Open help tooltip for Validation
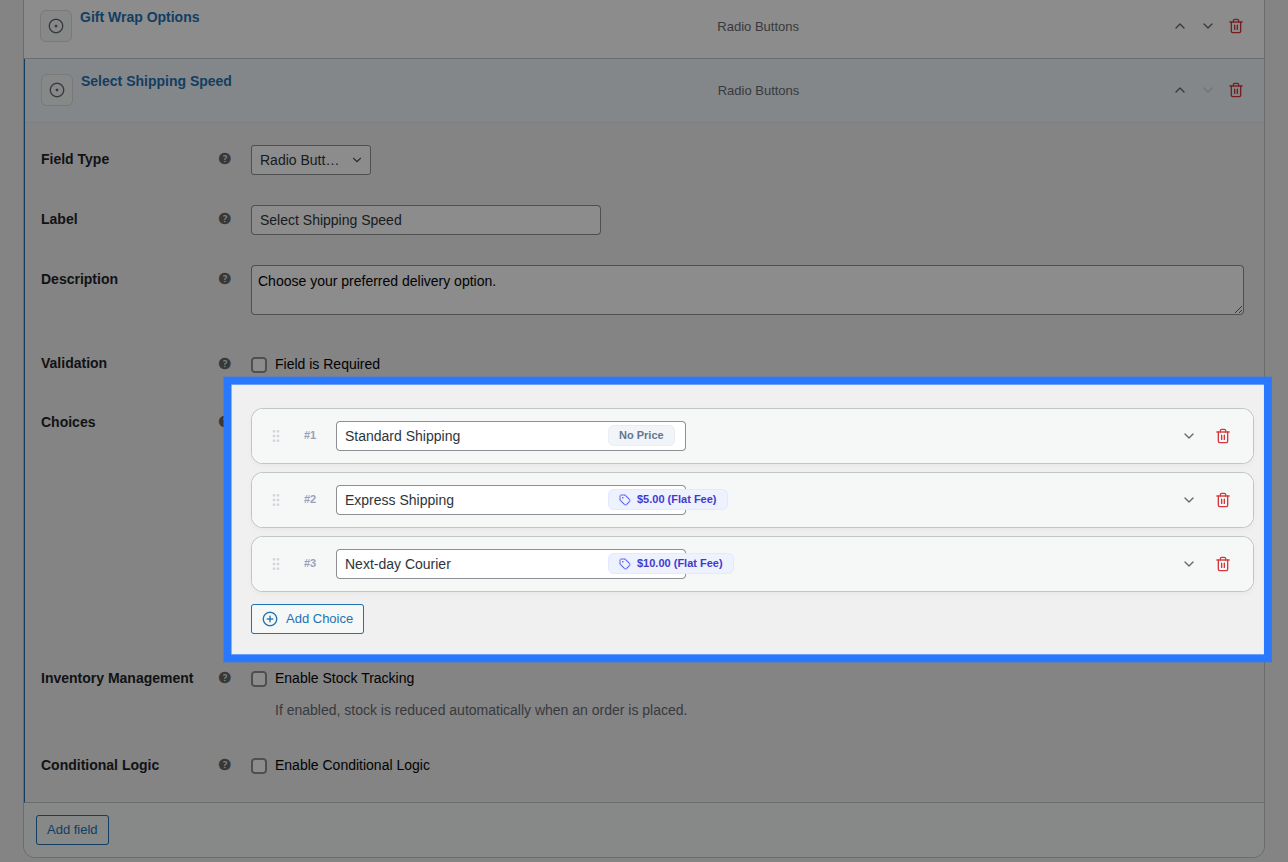Screen dimensions: 1288x862 (x=225, y=363)
